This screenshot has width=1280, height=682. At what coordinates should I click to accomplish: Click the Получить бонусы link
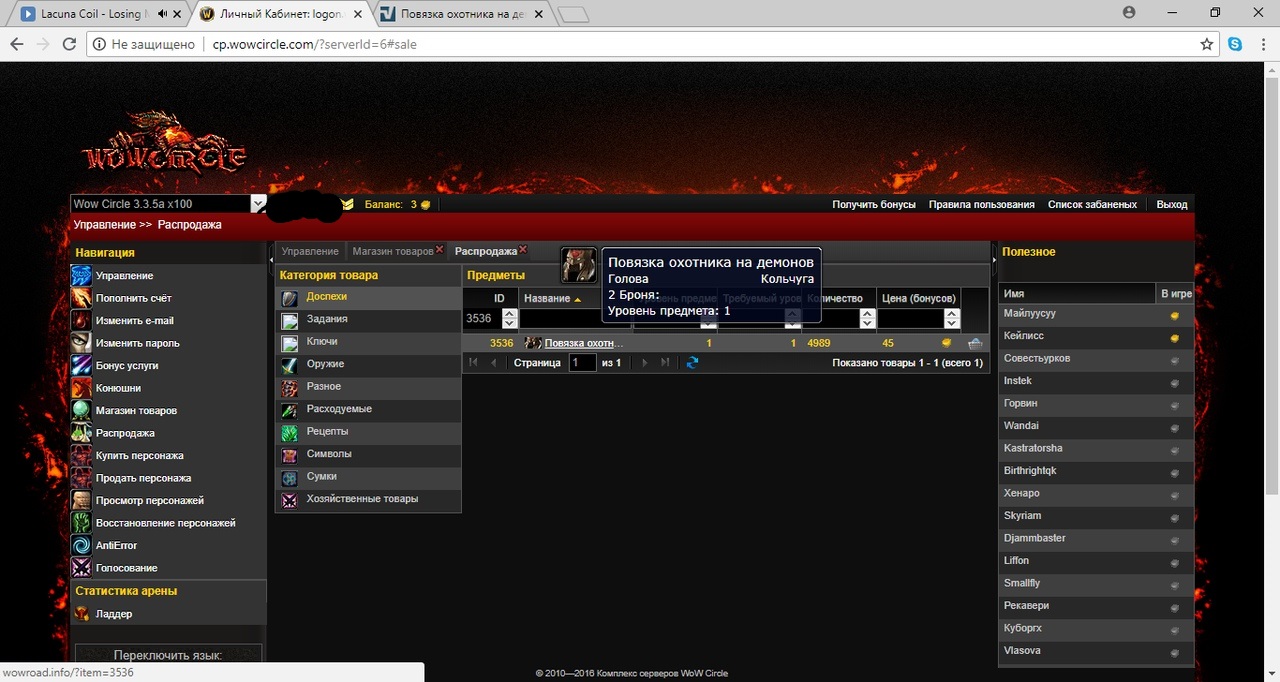pos(873,204)
